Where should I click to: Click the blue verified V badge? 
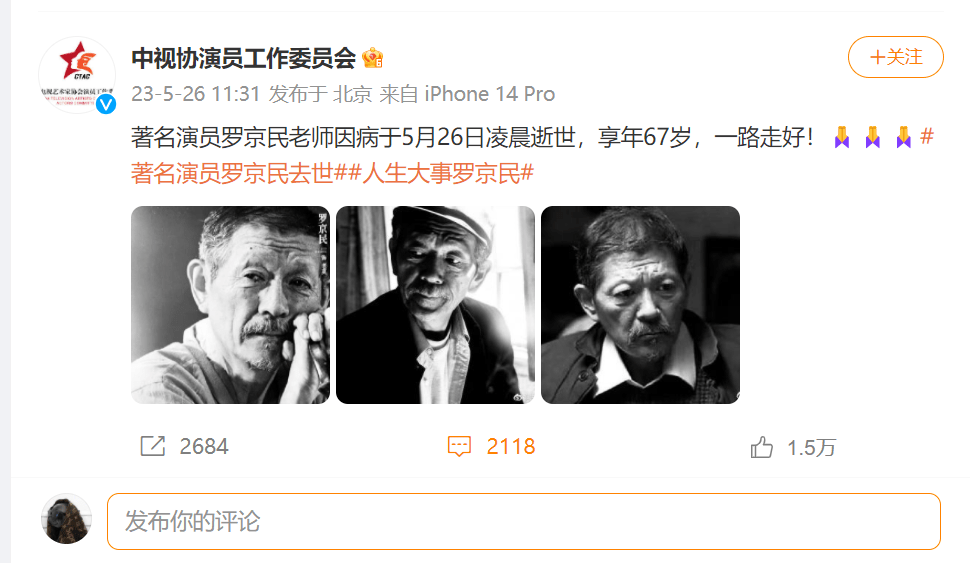pos(106,104)
